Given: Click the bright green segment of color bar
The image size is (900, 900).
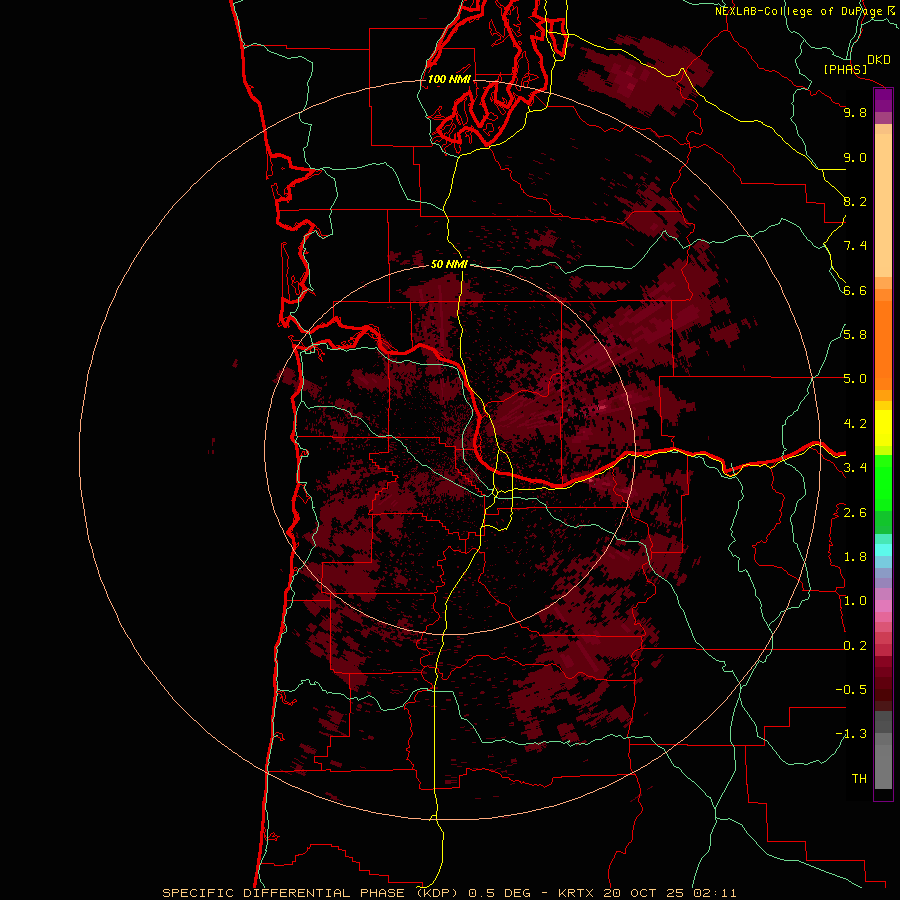Looking at the screenshot, I should coord(883,483).
